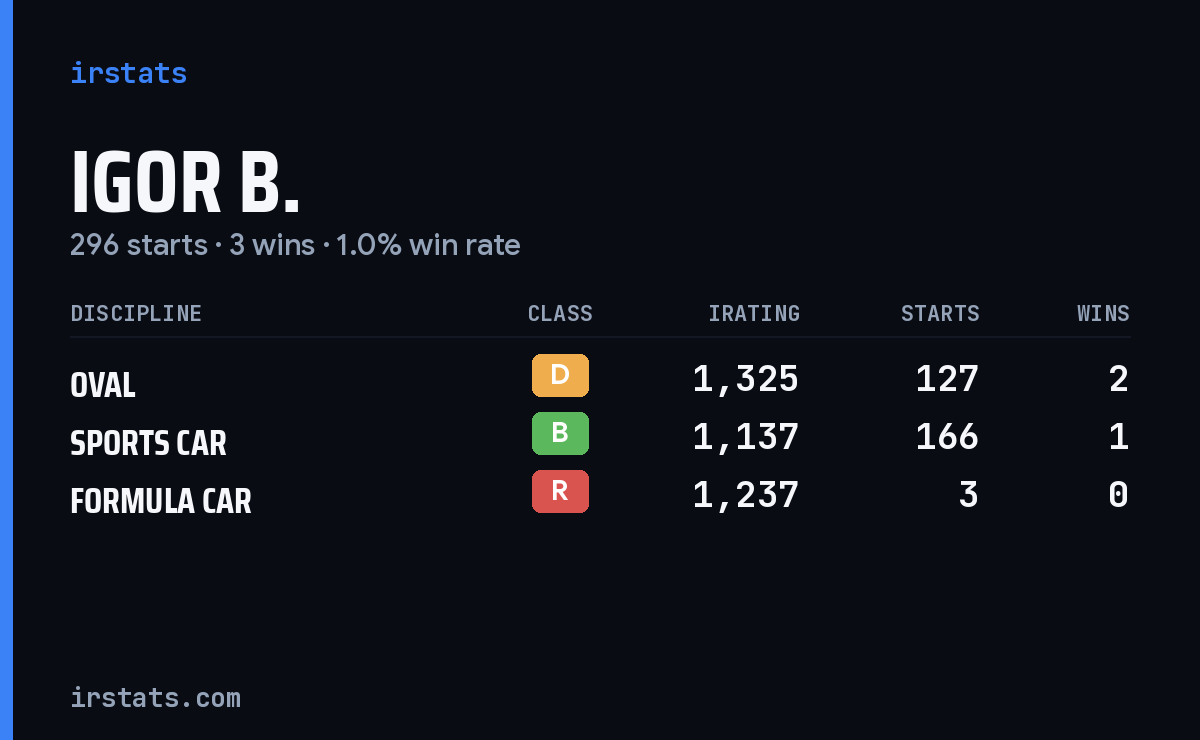
Task: Sort by the IRATING column header
Action: [x=754, y=313]
